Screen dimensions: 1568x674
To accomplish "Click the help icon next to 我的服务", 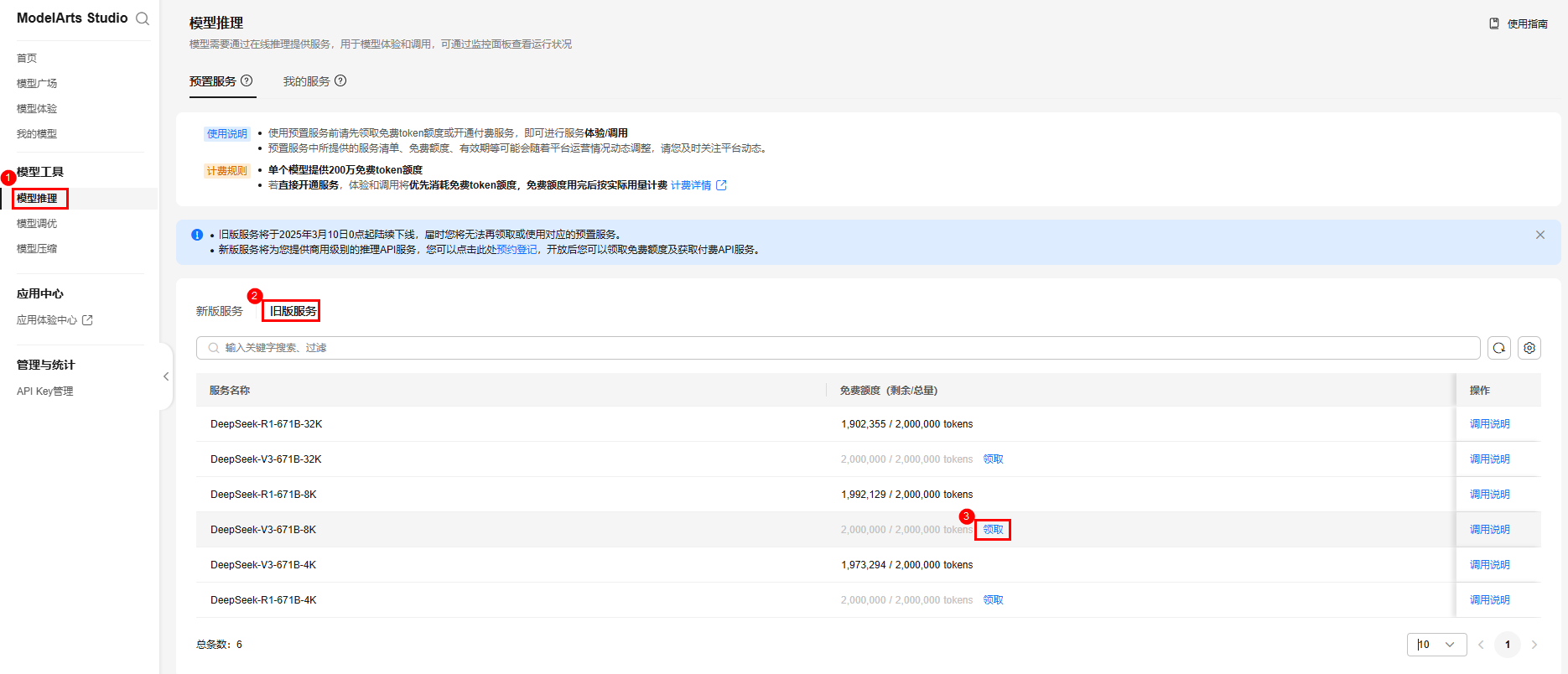I will pyautogui.click(x=340, y=80).
